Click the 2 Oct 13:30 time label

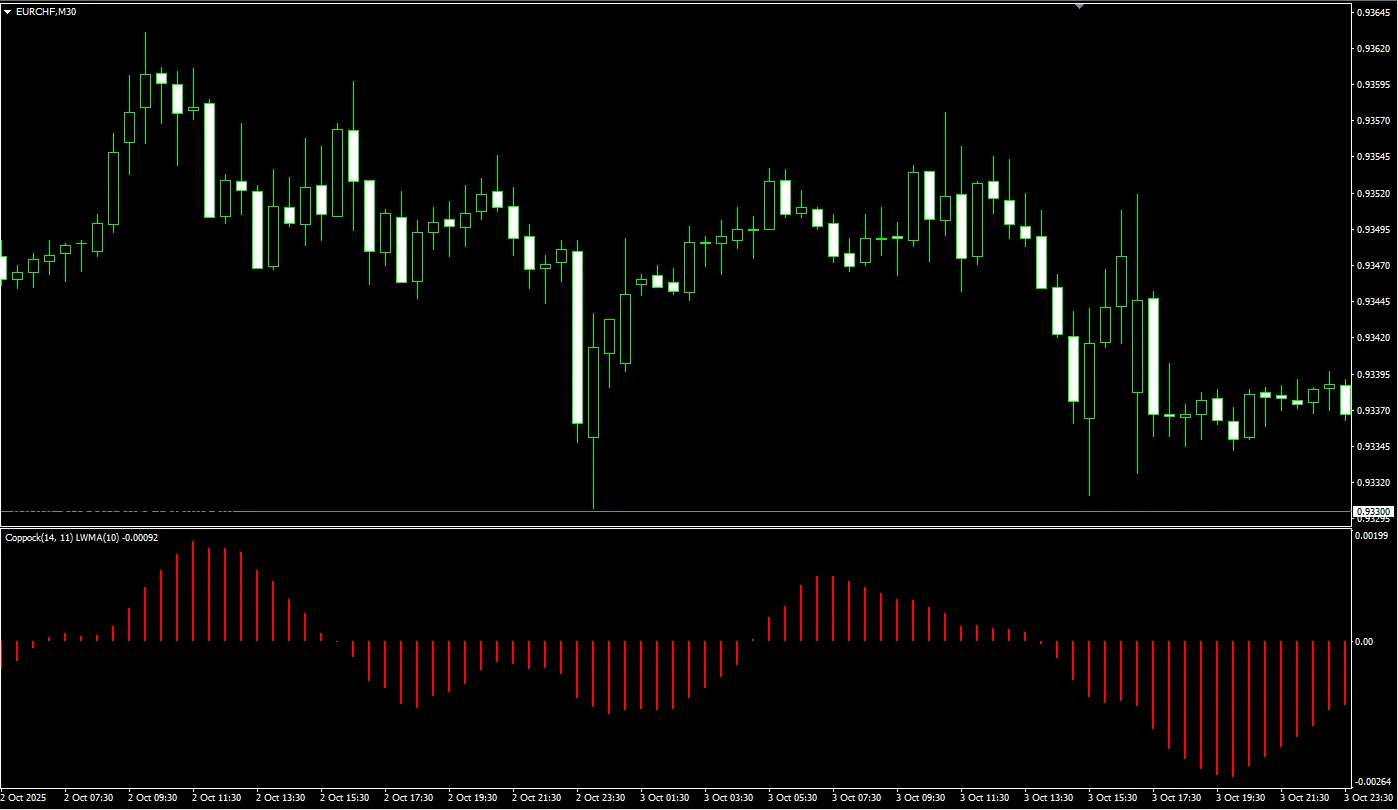coord(280,798)
